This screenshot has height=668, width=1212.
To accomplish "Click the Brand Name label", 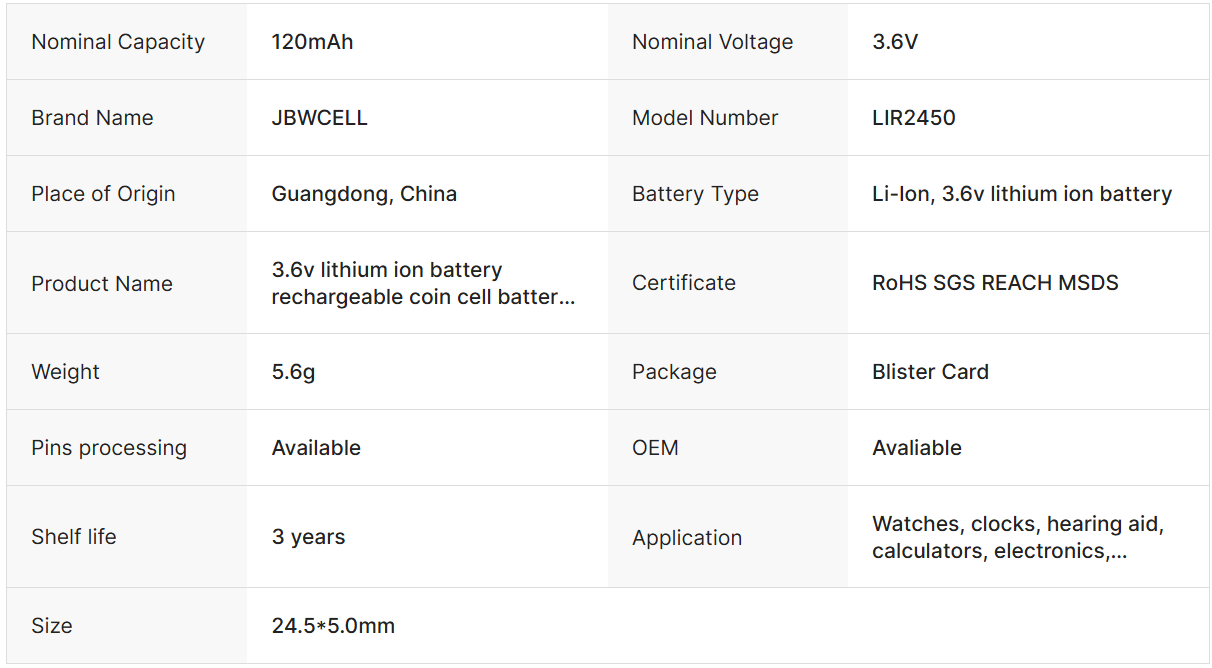I will tap(92, 118).
